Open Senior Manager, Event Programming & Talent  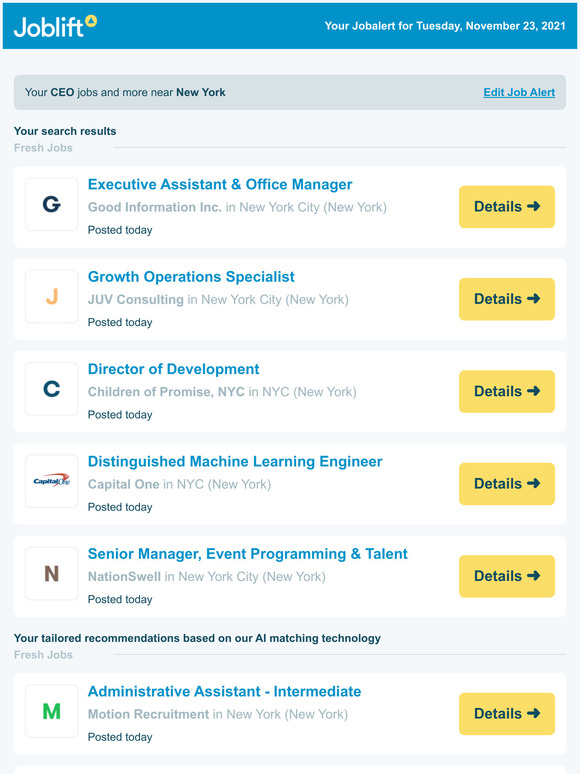tap(247, 554)
